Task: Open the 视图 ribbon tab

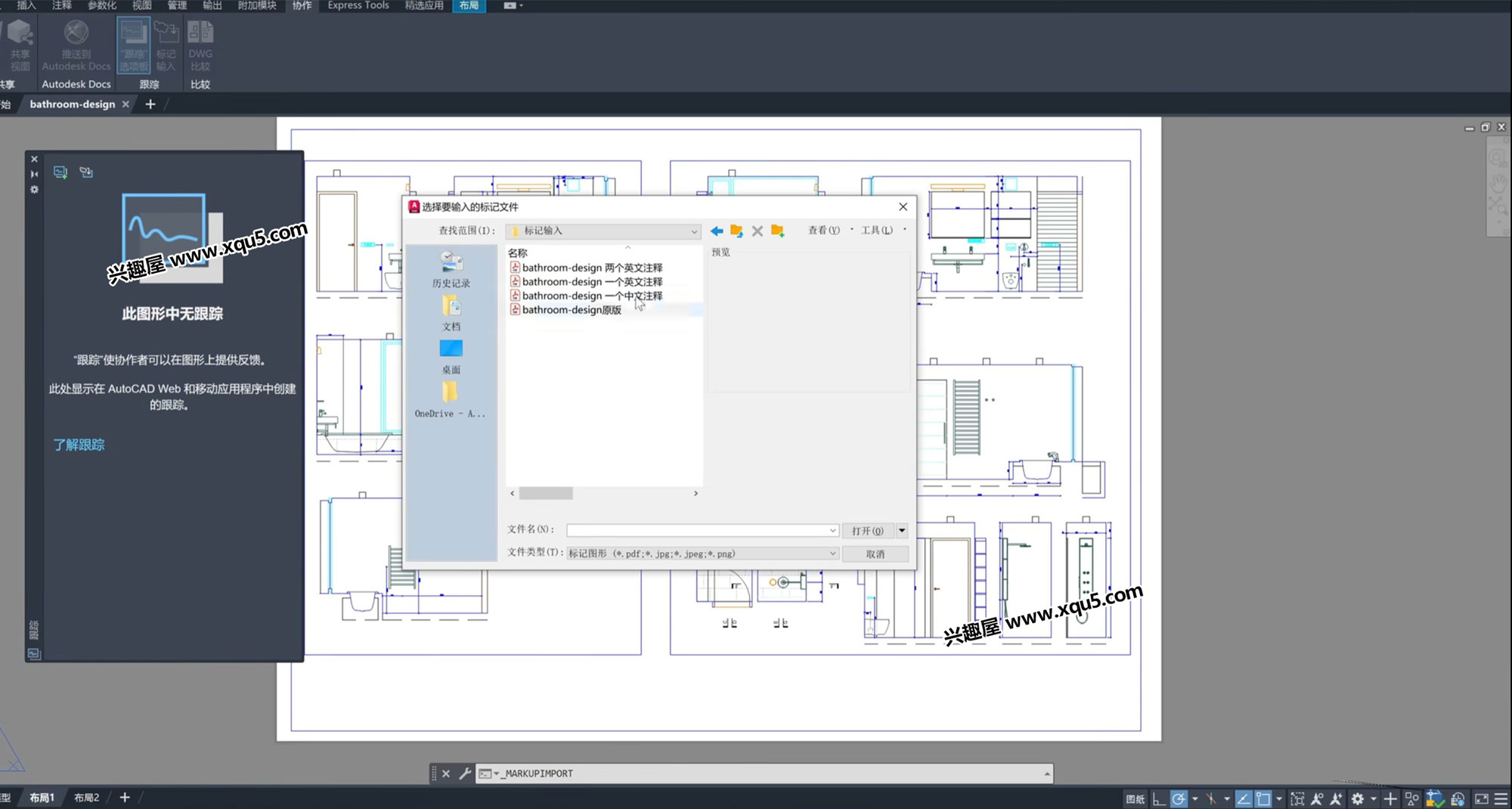Action: tap(142, 5)
